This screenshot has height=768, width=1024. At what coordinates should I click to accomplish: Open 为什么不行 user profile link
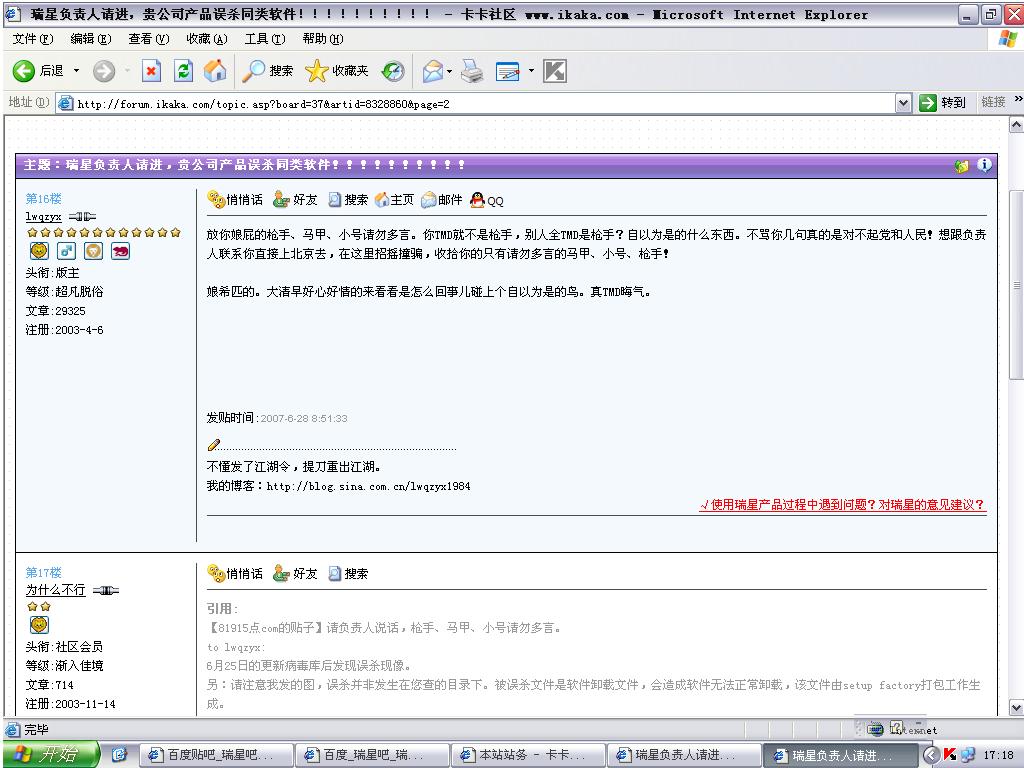coord(55,590)
